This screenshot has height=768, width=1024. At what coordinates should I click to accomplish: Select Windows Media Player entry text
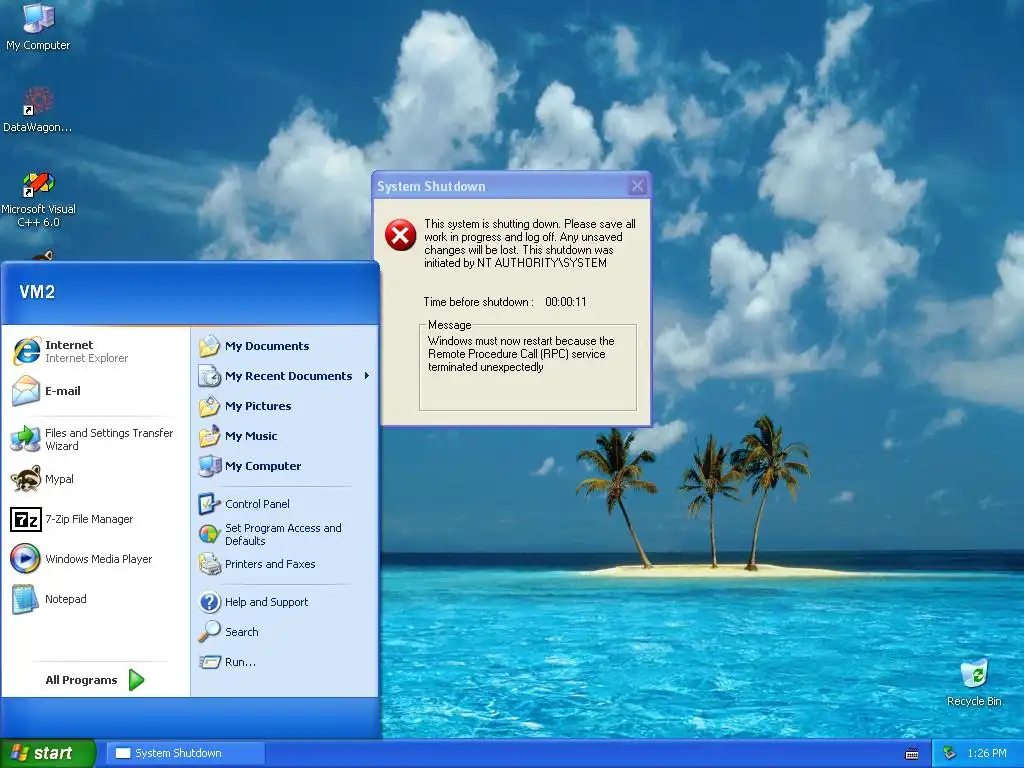click(x=99, y=559)
